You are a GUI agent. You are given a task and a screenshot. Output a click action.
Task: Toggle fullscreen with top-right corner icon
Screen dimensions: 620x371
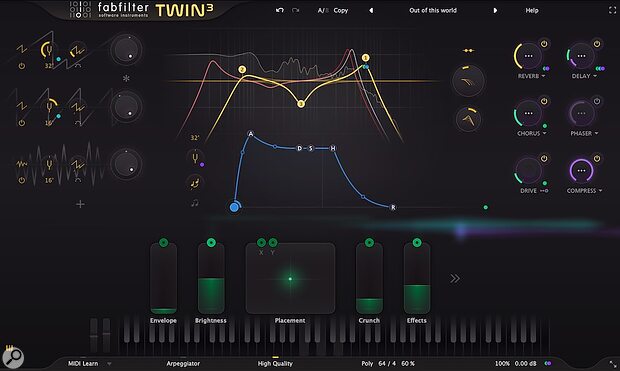pyautogui.click(x=612, y=11)
